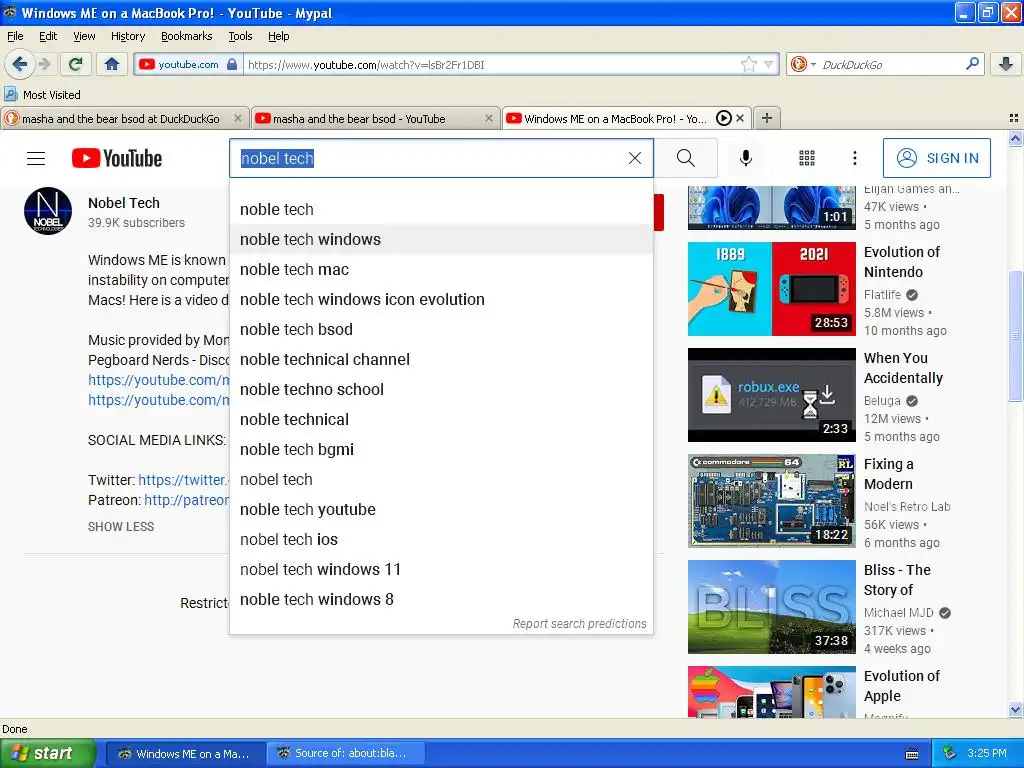
Task: Click the page scrollbar down arrow
Action: coord(1015,710)
